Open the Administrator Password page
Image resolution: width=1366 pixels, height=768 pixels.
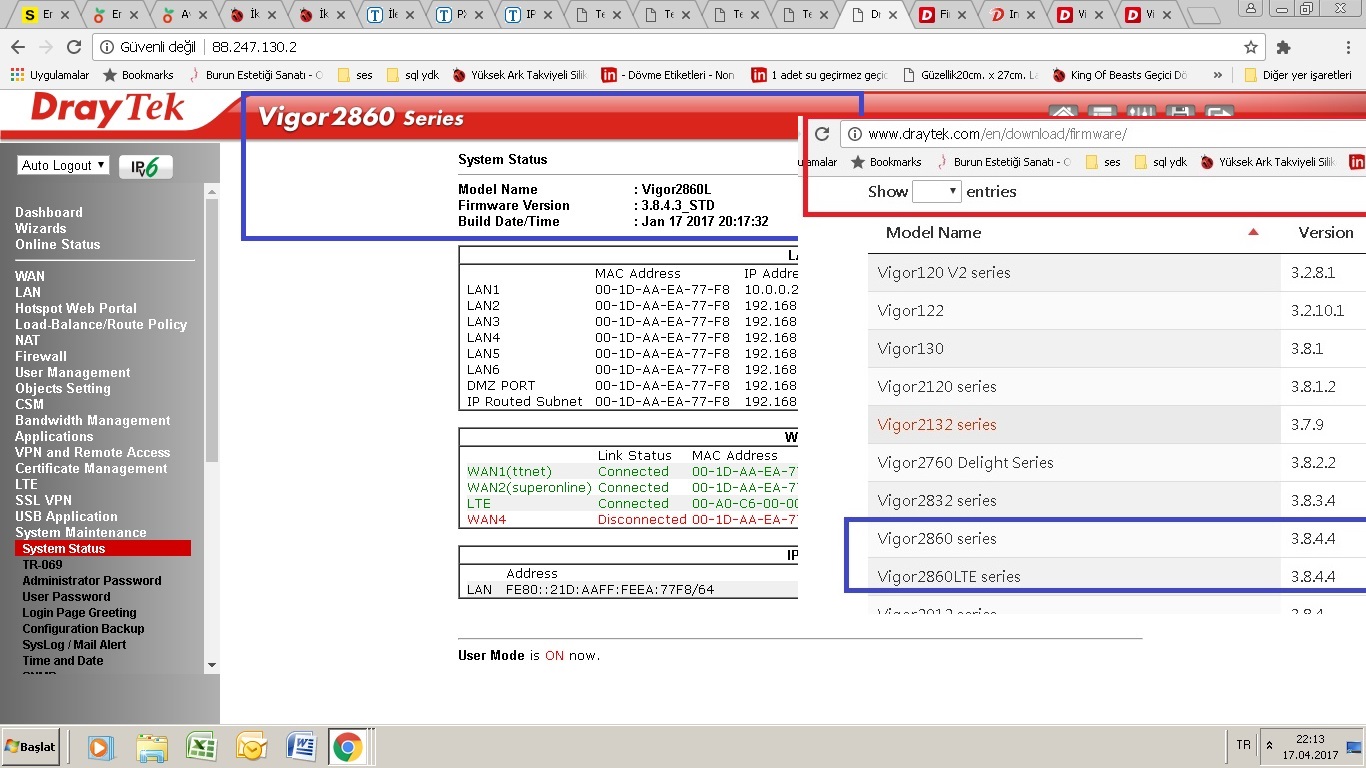91,580
